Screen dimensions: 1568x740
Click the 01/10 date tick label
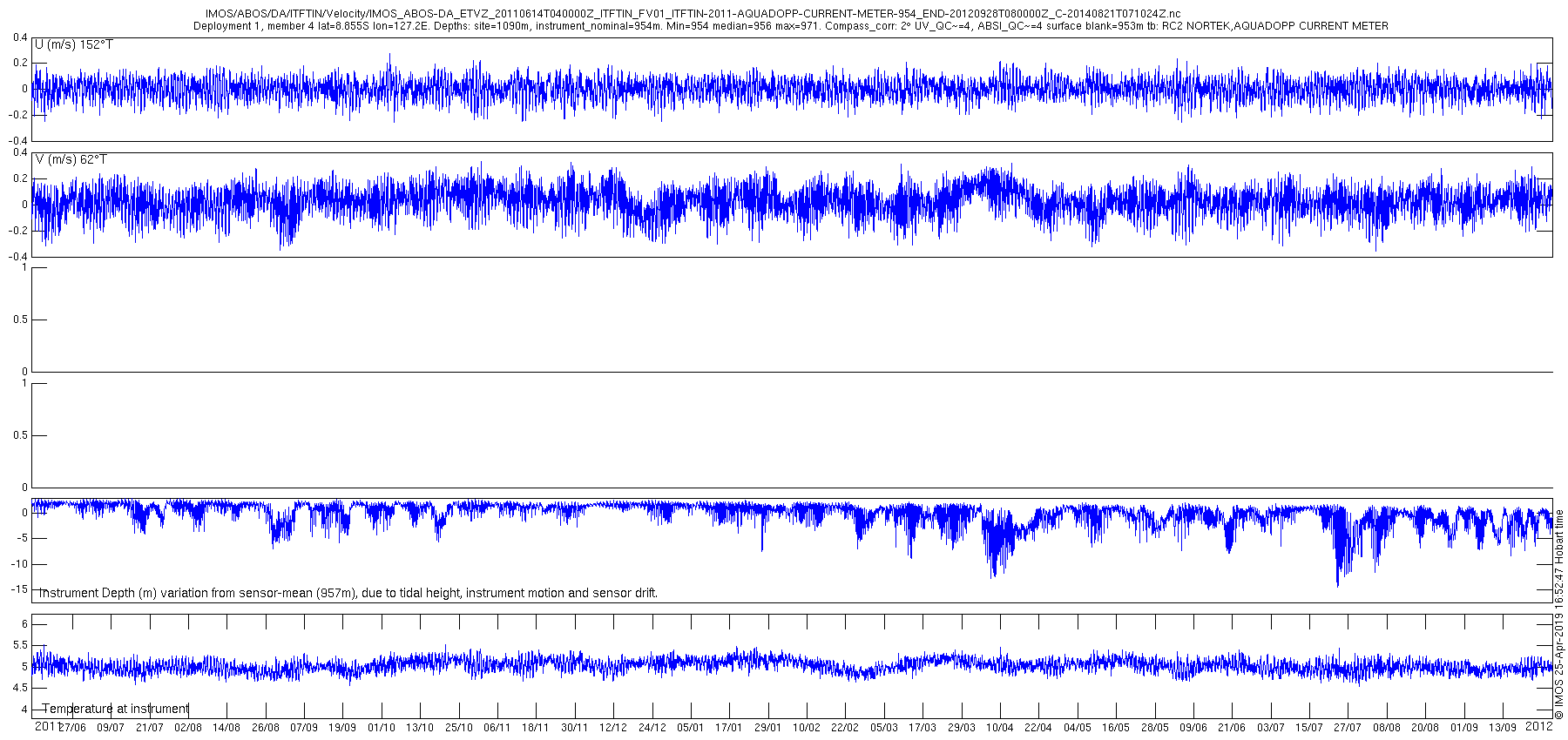[x=382, y=728]
